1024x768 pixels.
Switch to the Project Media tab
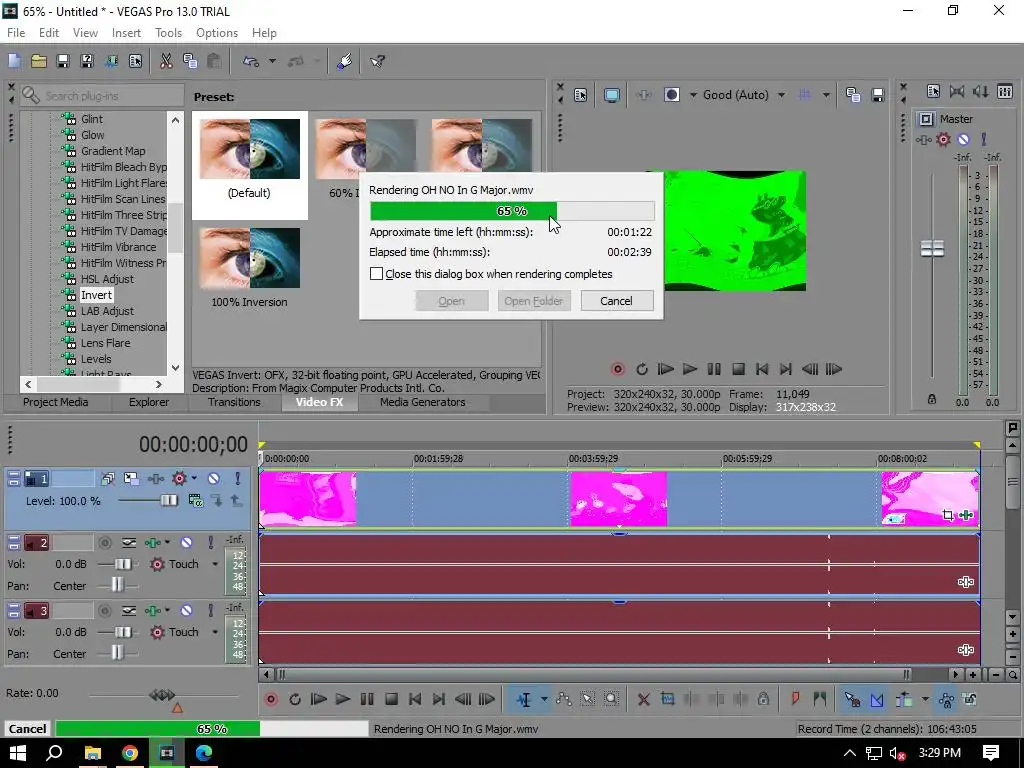[x=56, y=402]
